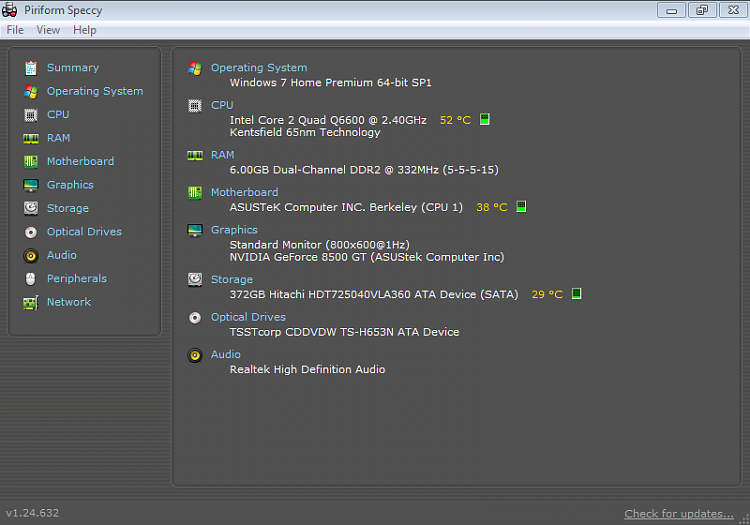Click the ASUSTeK Computer INC. Berkeley text

346,207
